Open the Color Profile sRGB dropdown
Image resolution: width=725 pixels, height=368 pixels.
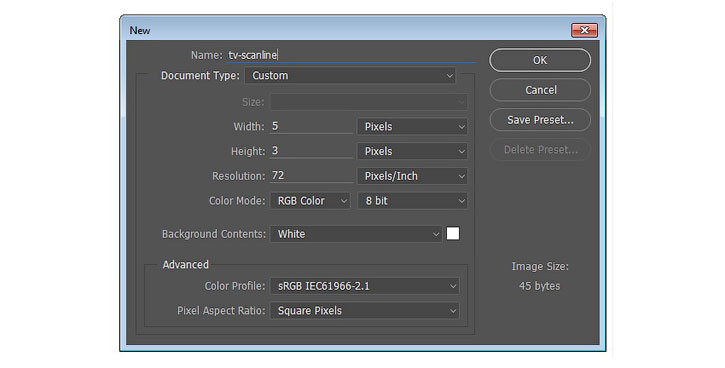click(365, 286)
